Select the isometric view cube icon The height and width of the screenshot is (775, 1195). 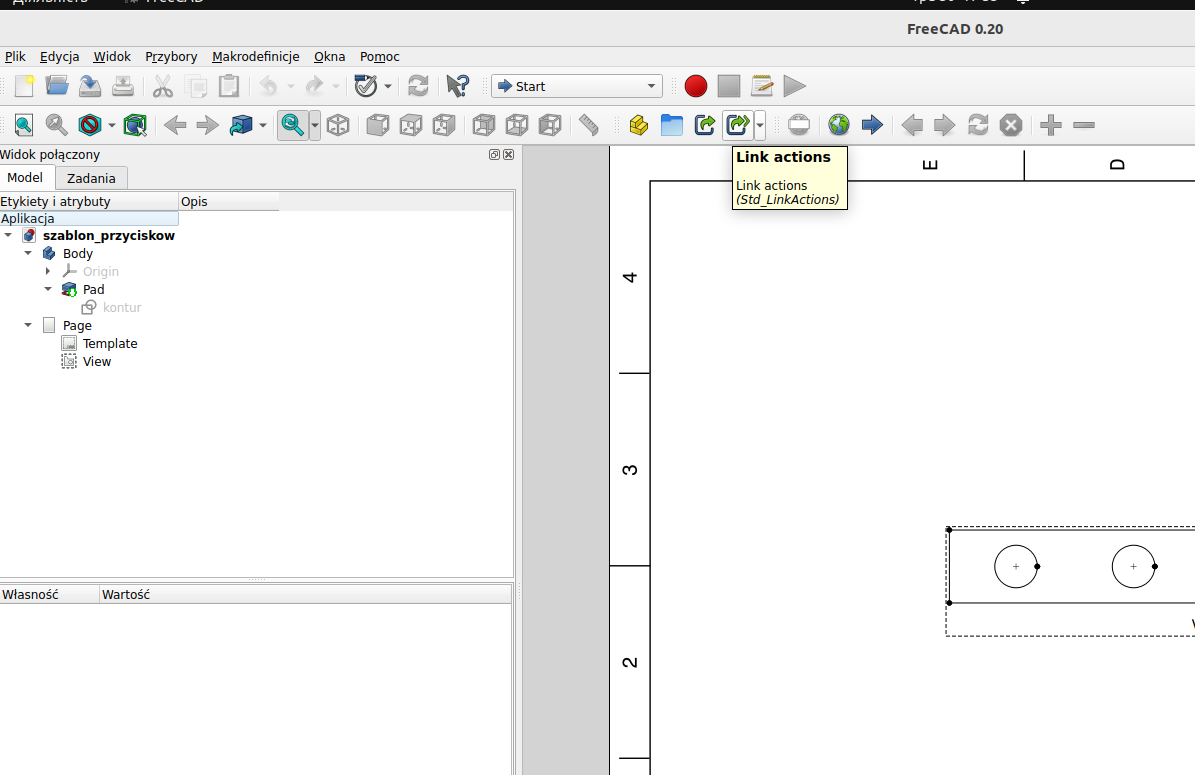point(338,125)
